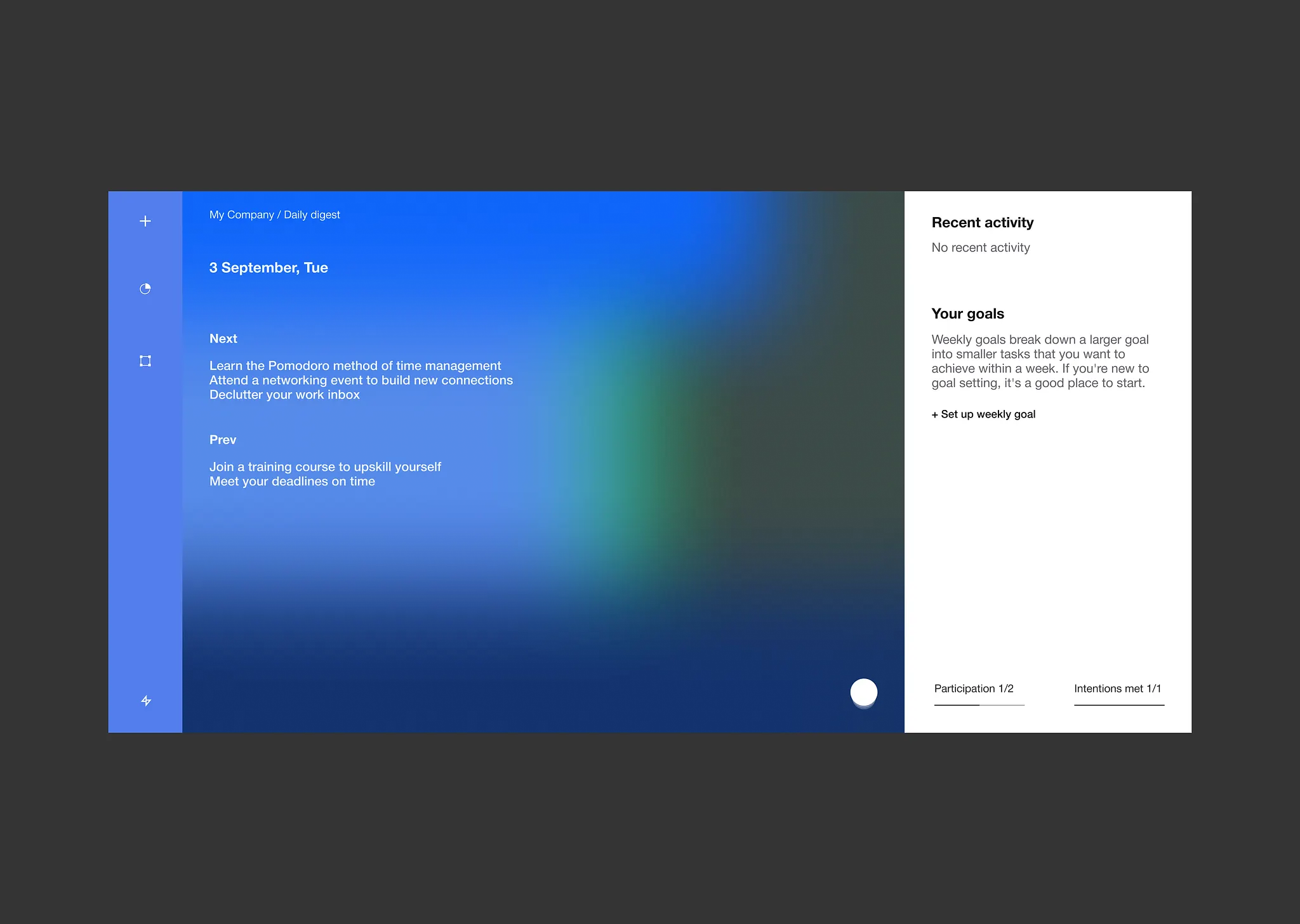Viewport: 1300px width, 924px height.
Task: Click Set up weekly goal link
Action: pos(983,414)
